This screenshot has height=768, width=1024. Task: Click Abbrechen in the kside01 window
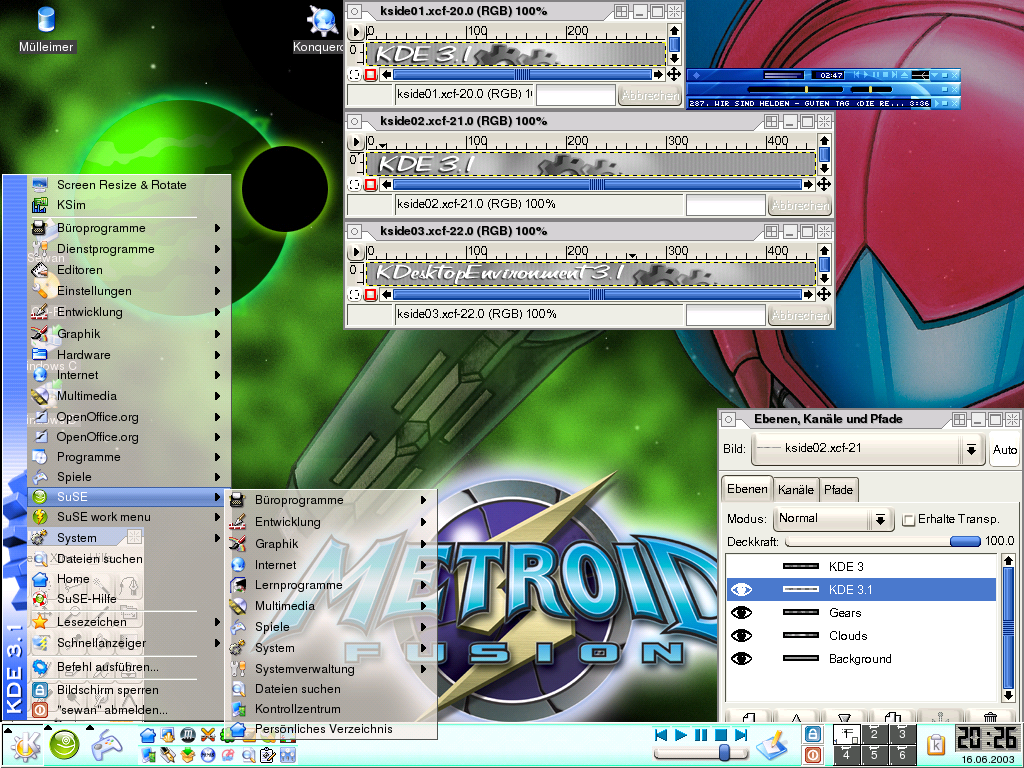coord(650,95)
